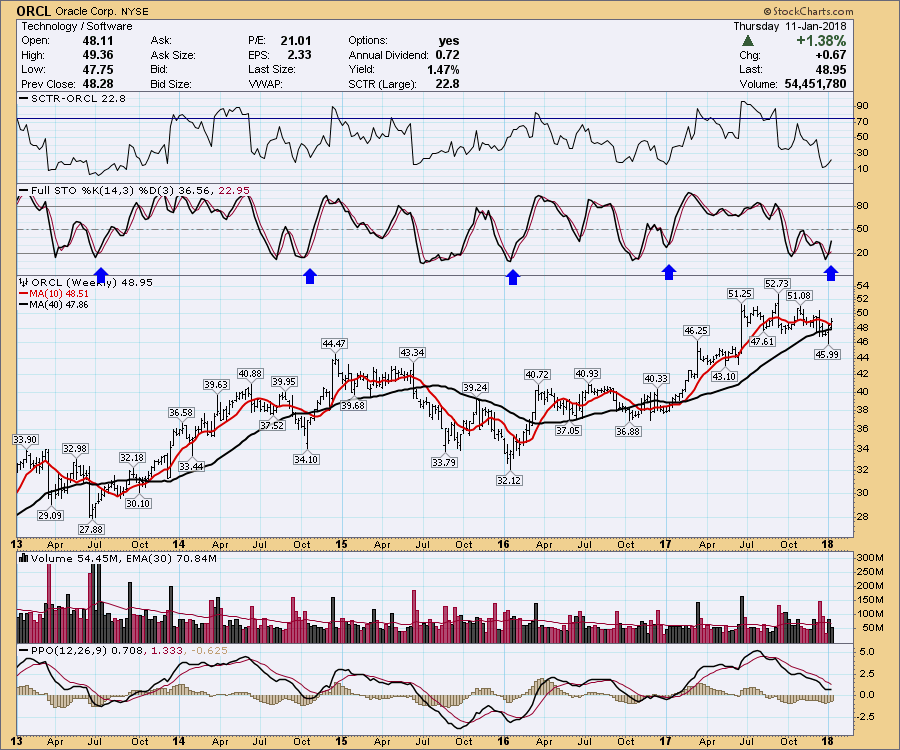Click the Yield value 1.47%

(x=443, y=69)
